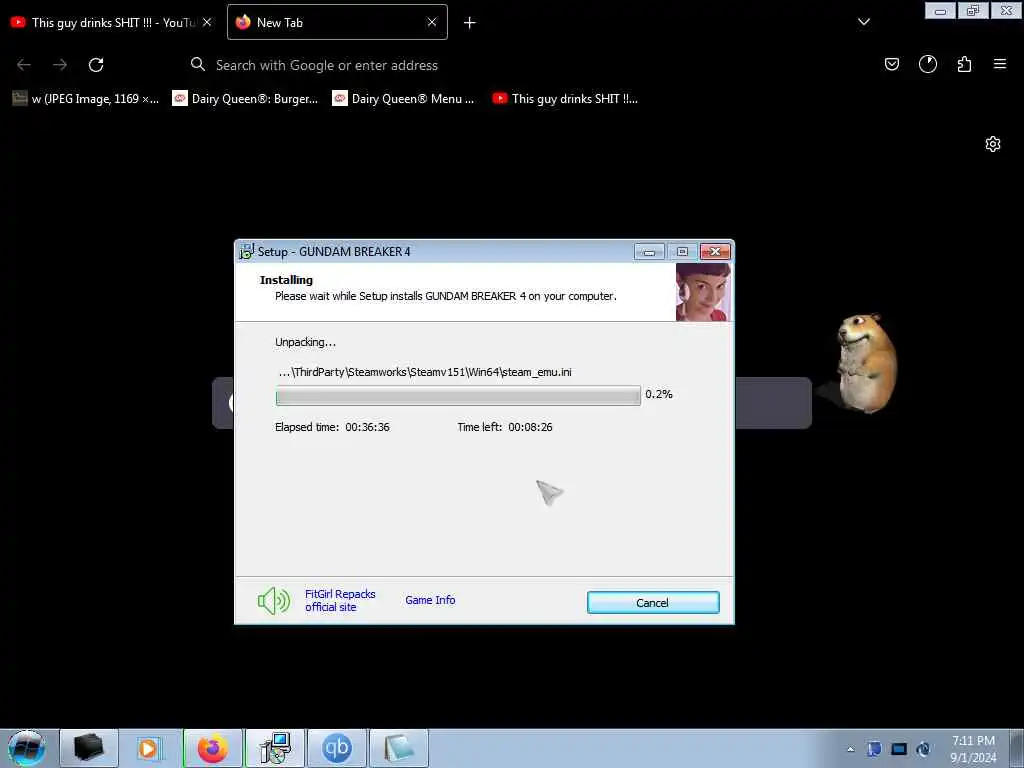Open the 'w (JPEG Image, 1169' bookmark
Viewport: 1024px width, 768px height.
click(x=86, y=99)
